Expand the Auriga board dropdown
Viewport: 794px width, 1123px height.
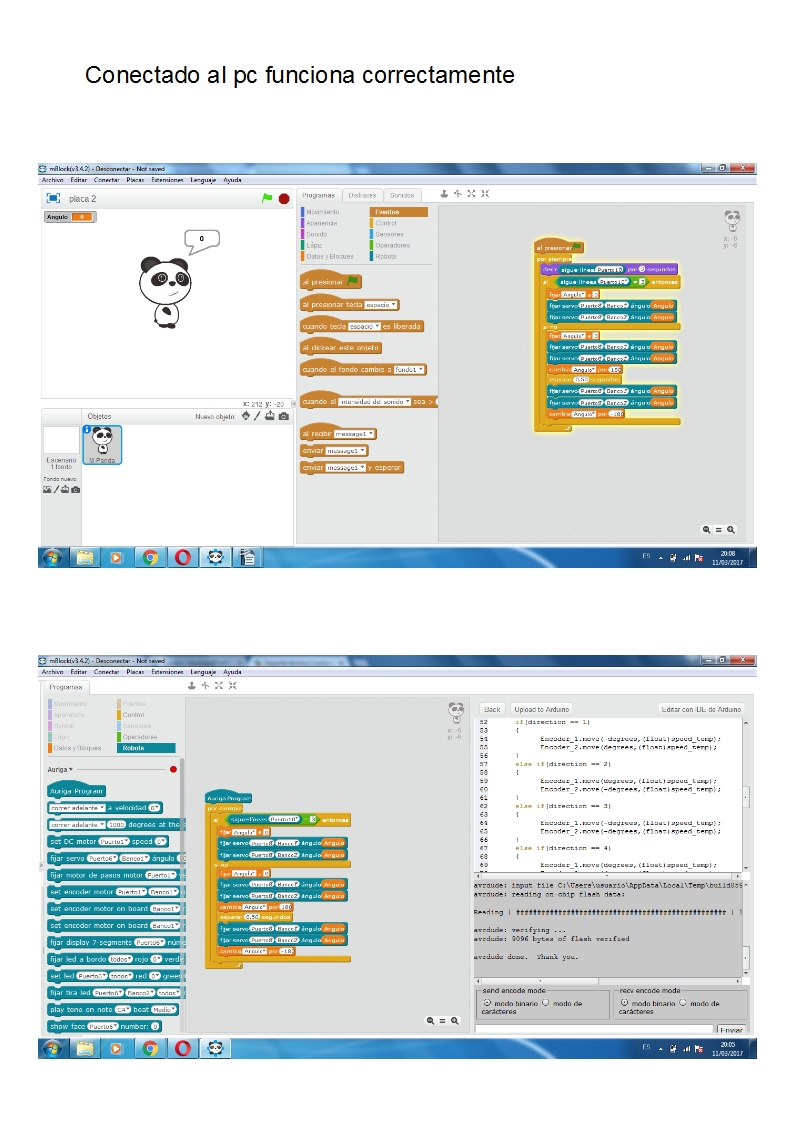click(60, 769)
